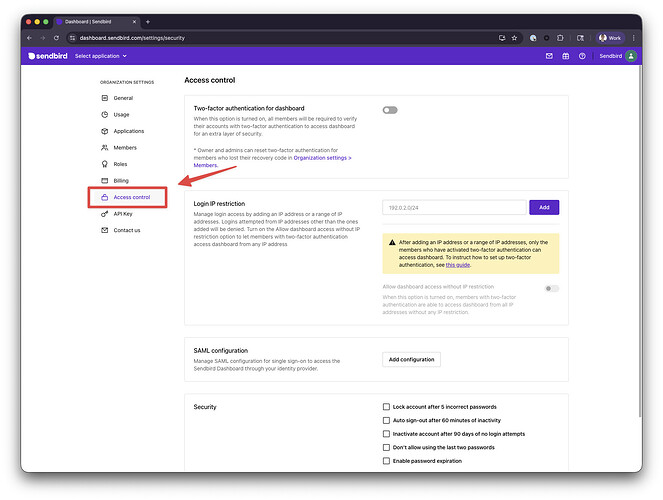Open the Contact us page

point(126,230)
